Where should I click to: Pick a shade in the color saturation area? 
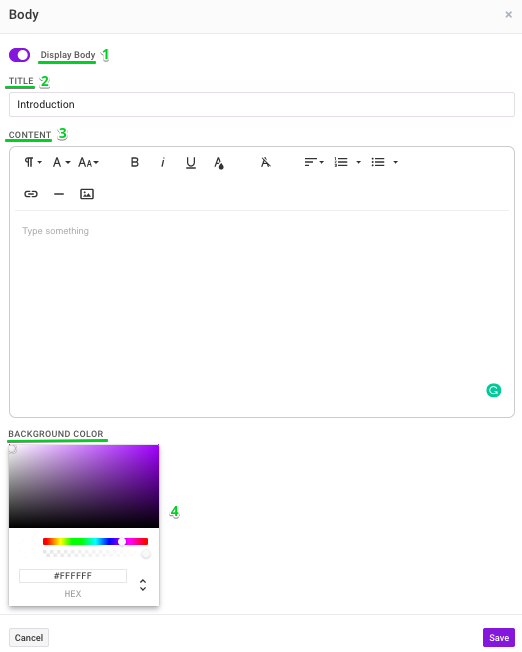(x=84, y=486)
